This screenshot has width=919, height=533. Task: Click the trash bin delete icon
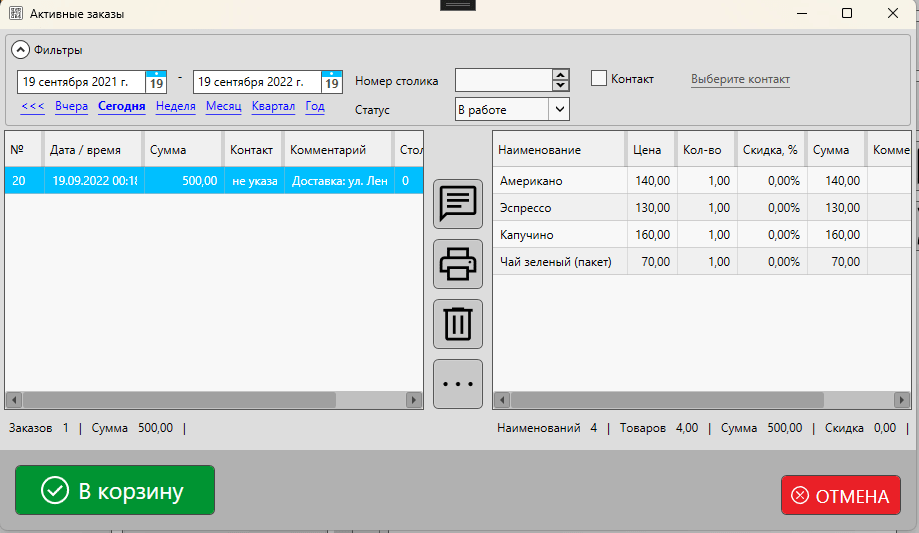tap(458, 324)
